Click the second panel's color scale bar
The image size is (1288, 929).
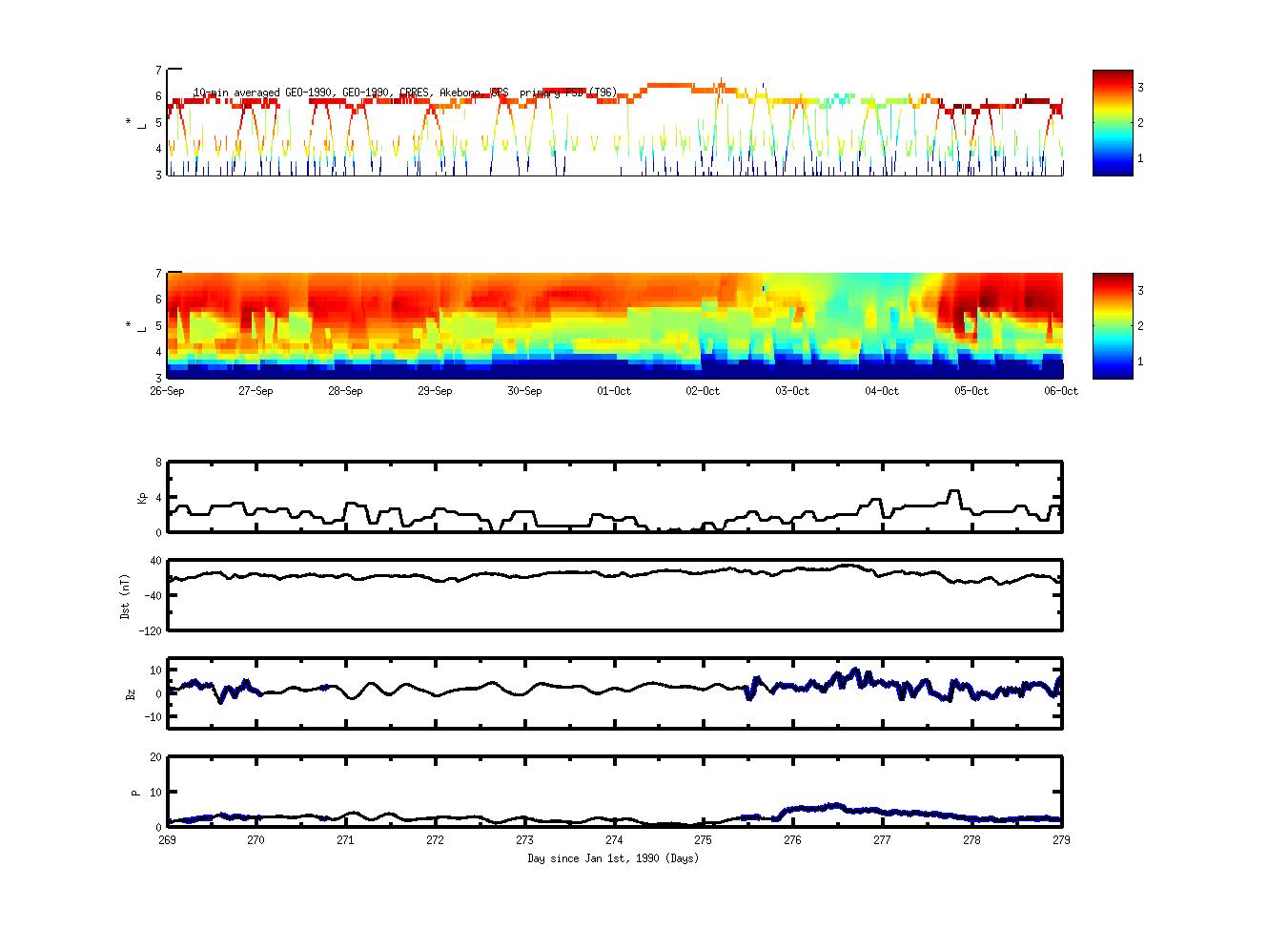pos(1112,326)
